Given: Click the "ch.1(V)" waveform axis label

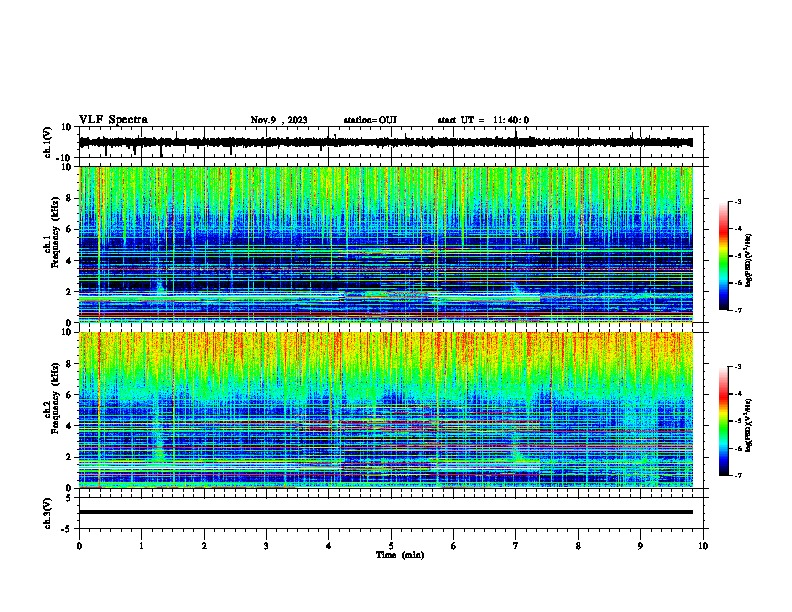Looking at the screenshot, I should 48,142.
